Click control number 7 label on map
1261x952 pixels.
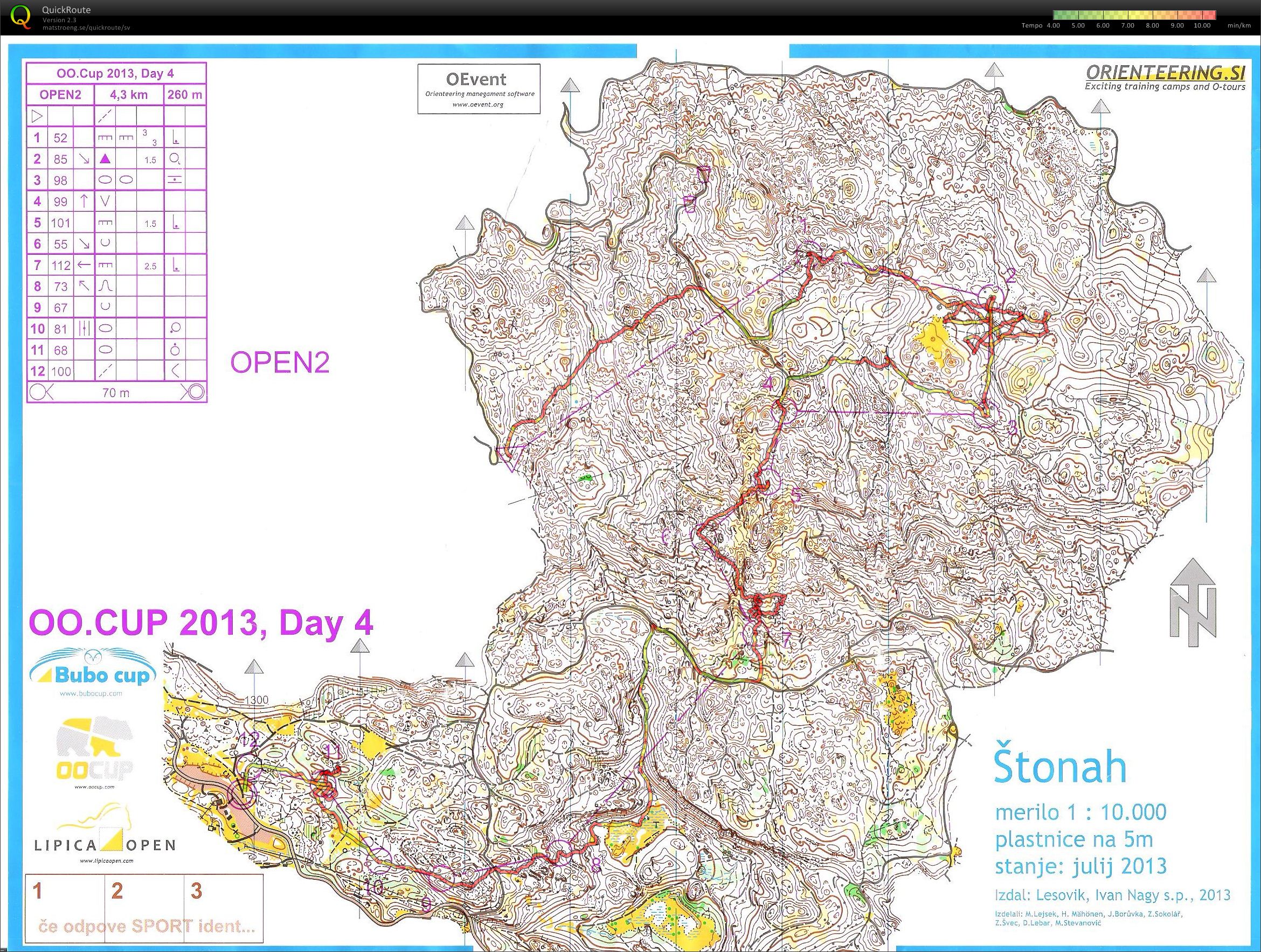click(x=786, y=641)
